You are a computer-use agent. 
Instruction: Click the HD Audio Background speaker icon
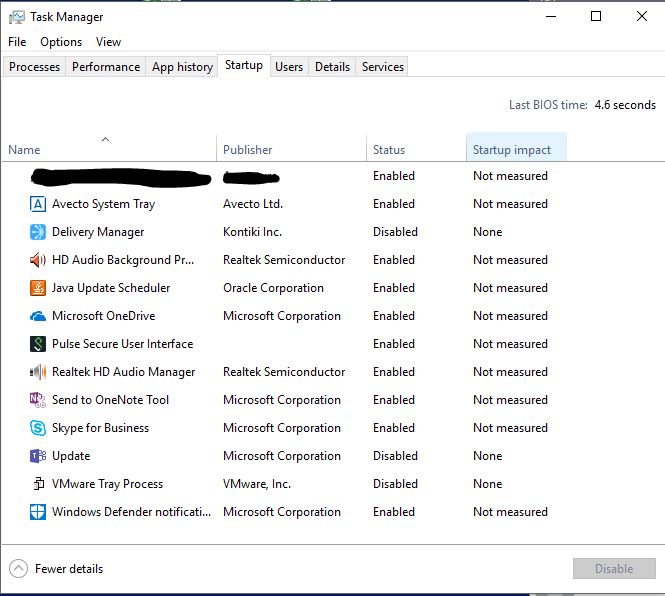click(x=38, y=260)
